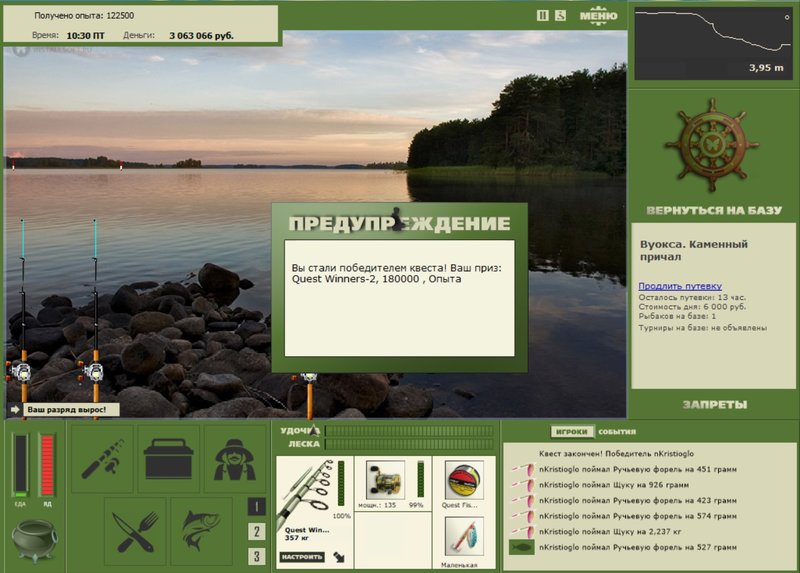The width and height of the screenshot is (800, 573).
Task: Click the quest prize message text in dialog
Action: click(396, 273)
